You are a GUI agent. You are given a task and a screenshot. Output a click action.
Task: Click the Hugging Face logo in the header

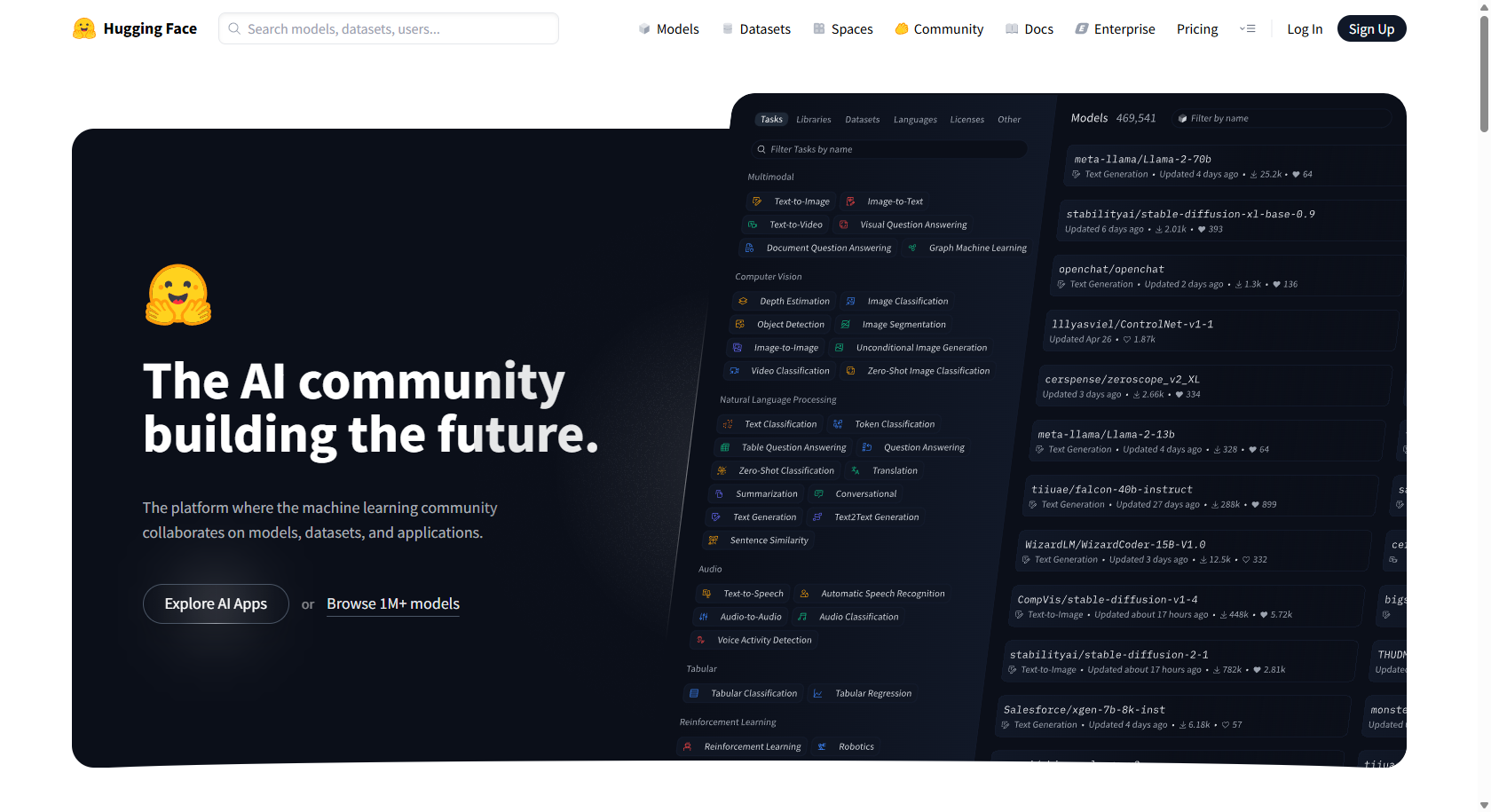click(x=135, y=28)
